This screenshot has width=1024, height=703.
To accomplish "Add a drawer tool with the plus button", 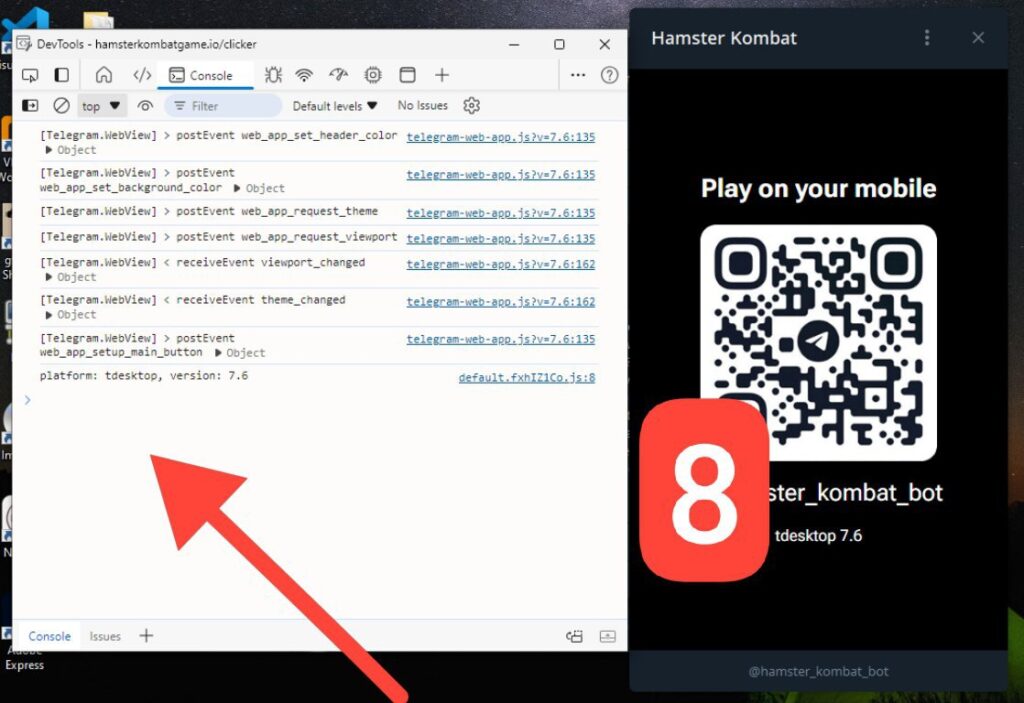I will (146, 635).
